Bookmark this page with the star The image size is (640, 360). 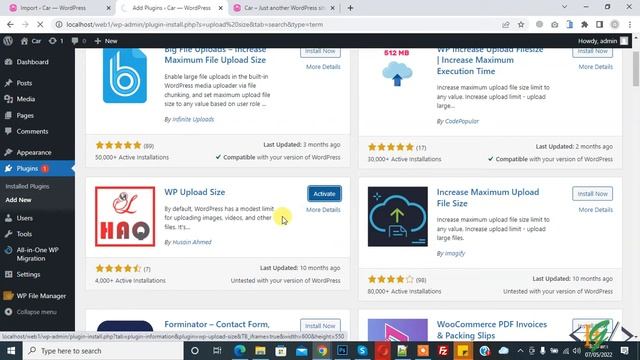521,24
